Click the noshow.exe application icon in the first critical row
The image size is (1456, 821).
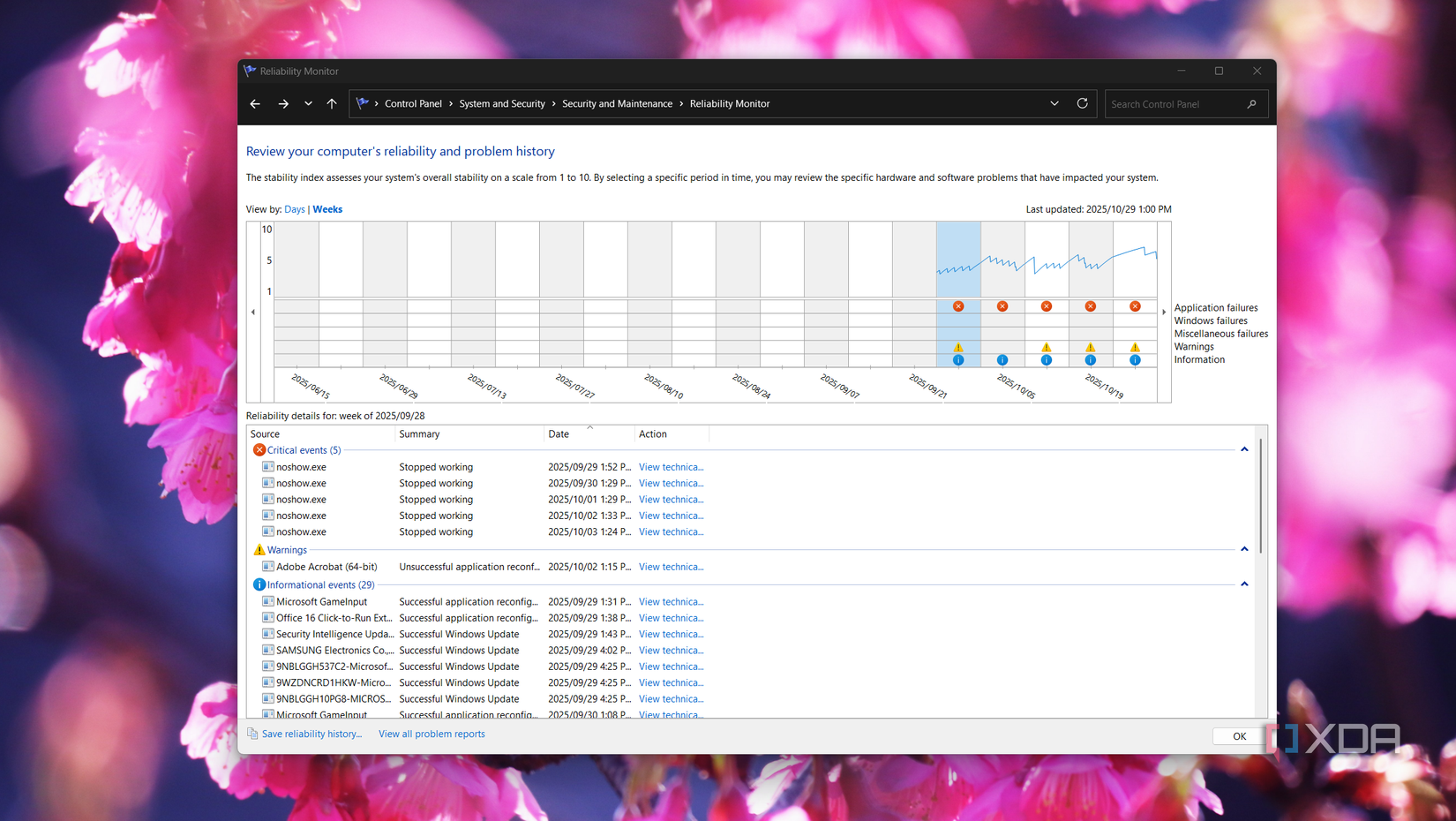point(268,466)
